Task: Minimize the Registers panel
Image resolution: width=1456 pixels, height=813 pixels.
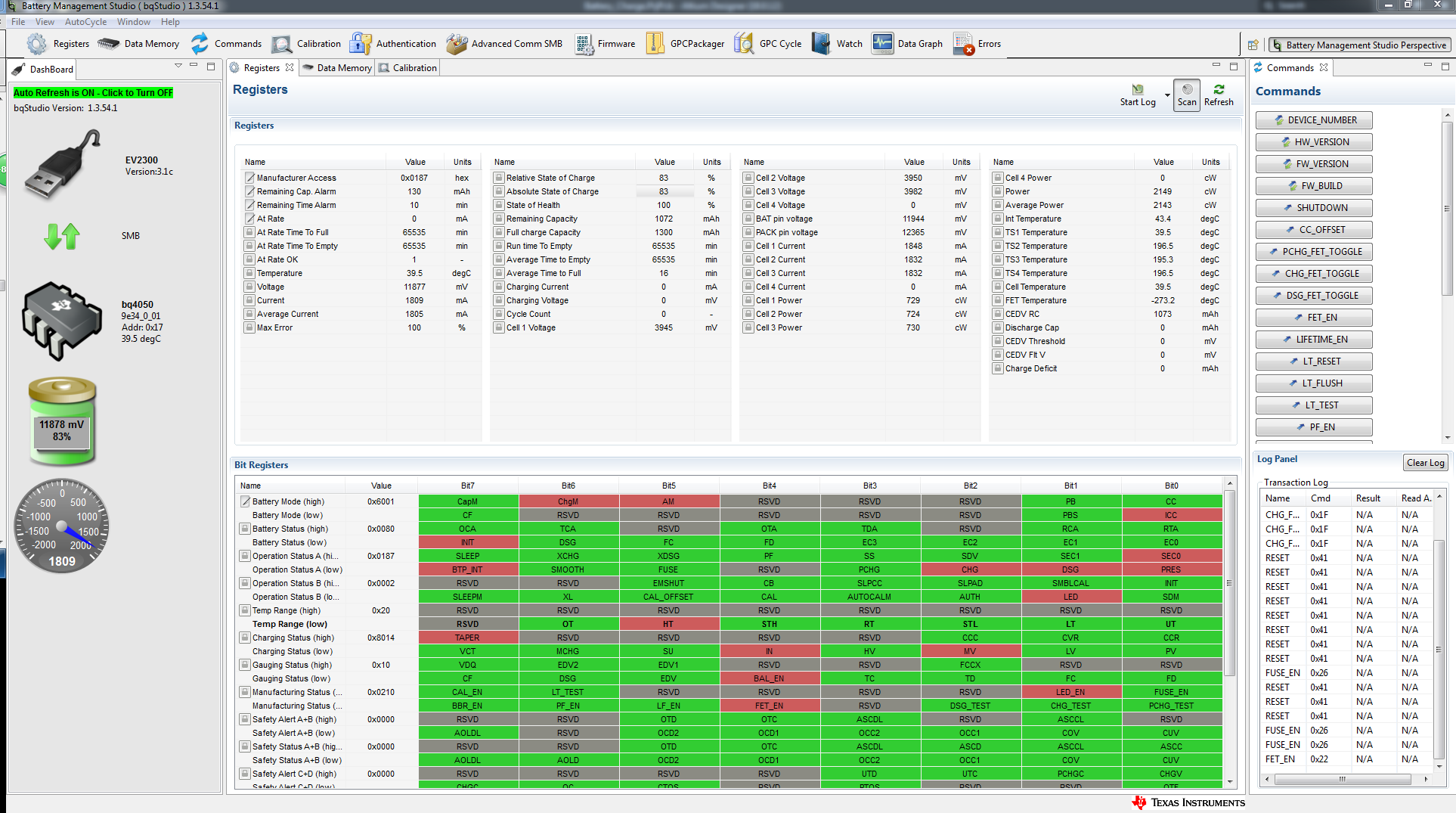Action: [1216, 66]
